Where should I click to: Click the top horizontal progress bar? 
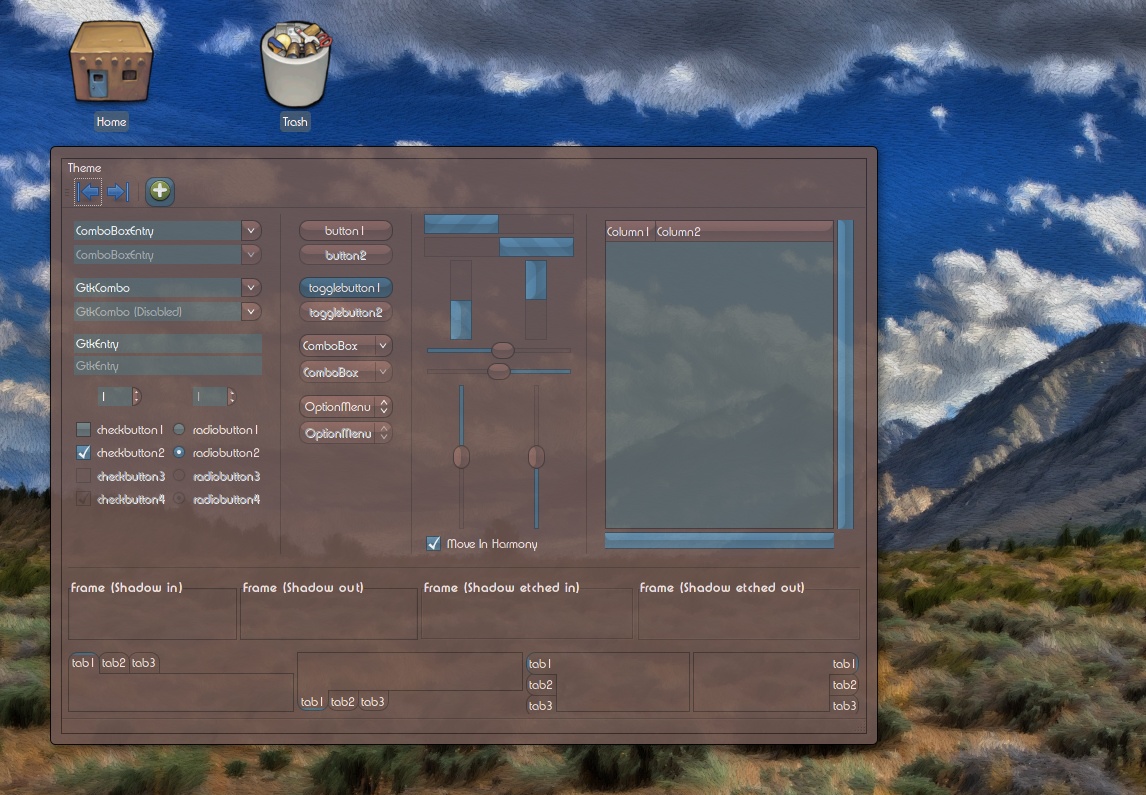pos(499,224)
